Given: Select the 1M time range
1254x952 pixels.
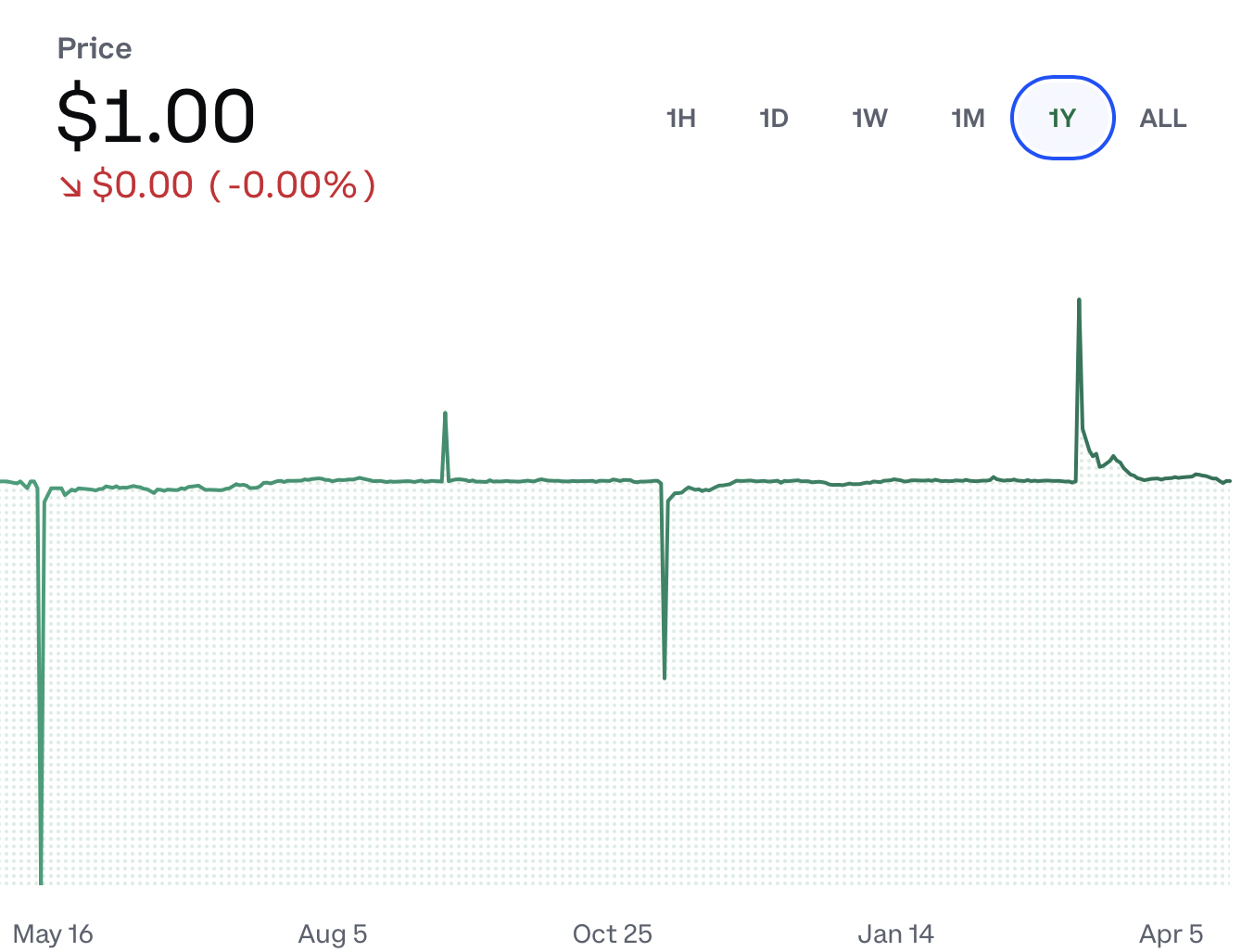Looking at the screenshot, I should (x=968, y=119).
